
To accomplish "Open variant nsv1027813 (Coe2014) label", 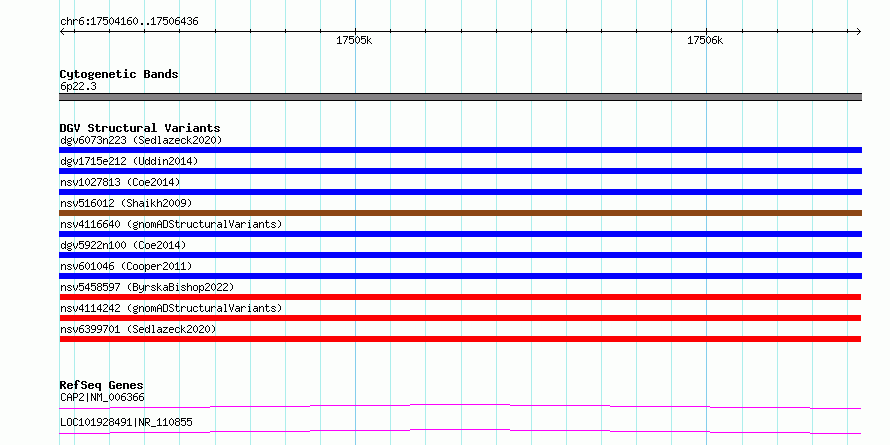I will (120, 182).
